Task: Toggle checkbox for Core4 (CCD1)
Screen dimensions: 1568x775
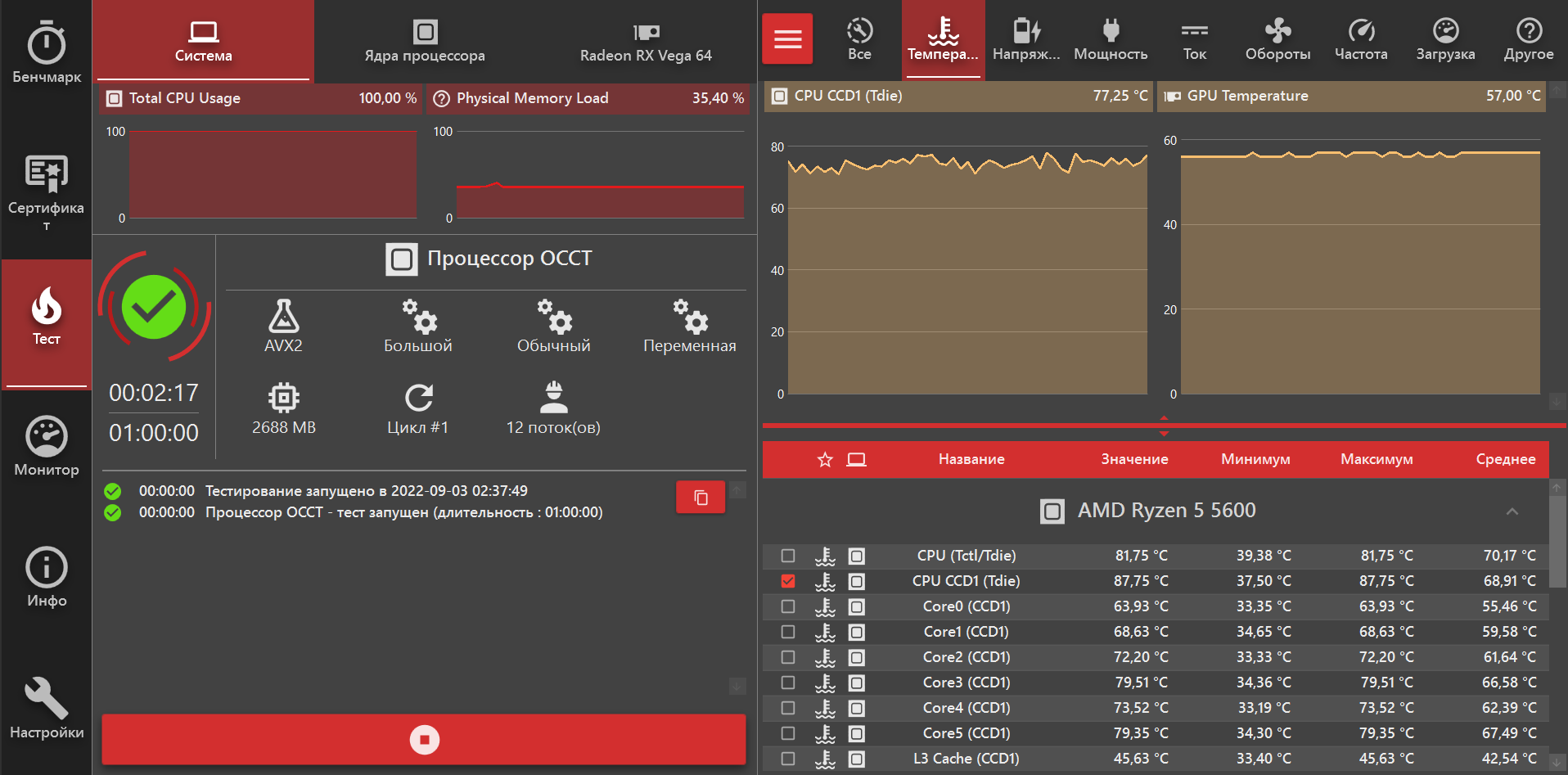Action: (x=788, y=708)
